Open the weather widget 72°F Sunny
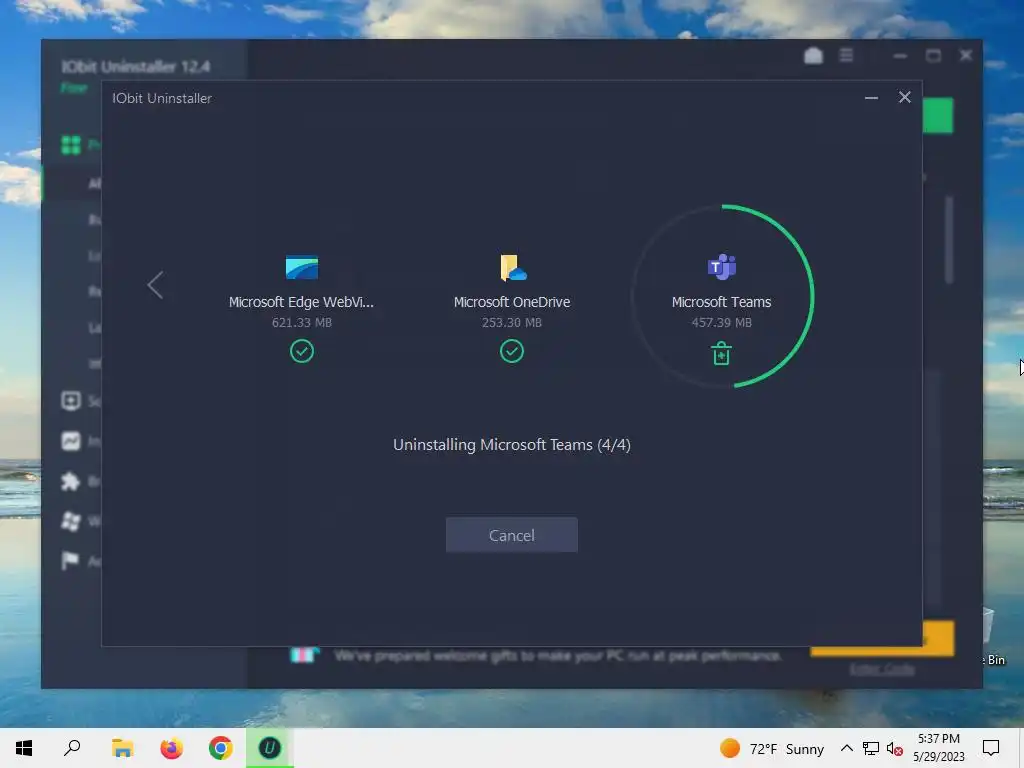 pos(771,748)
